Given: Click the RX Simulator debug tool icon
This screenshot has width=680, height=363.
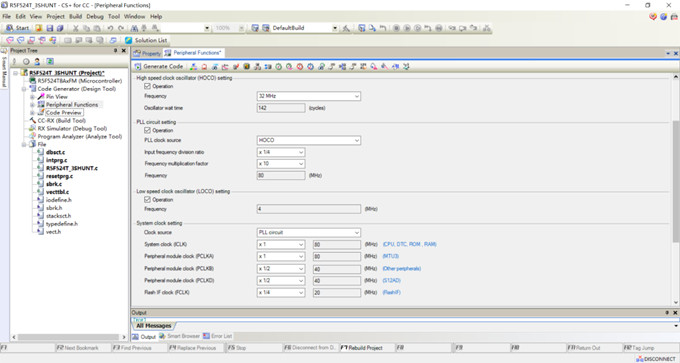Looking at the screenshot, I should (33, 128).
